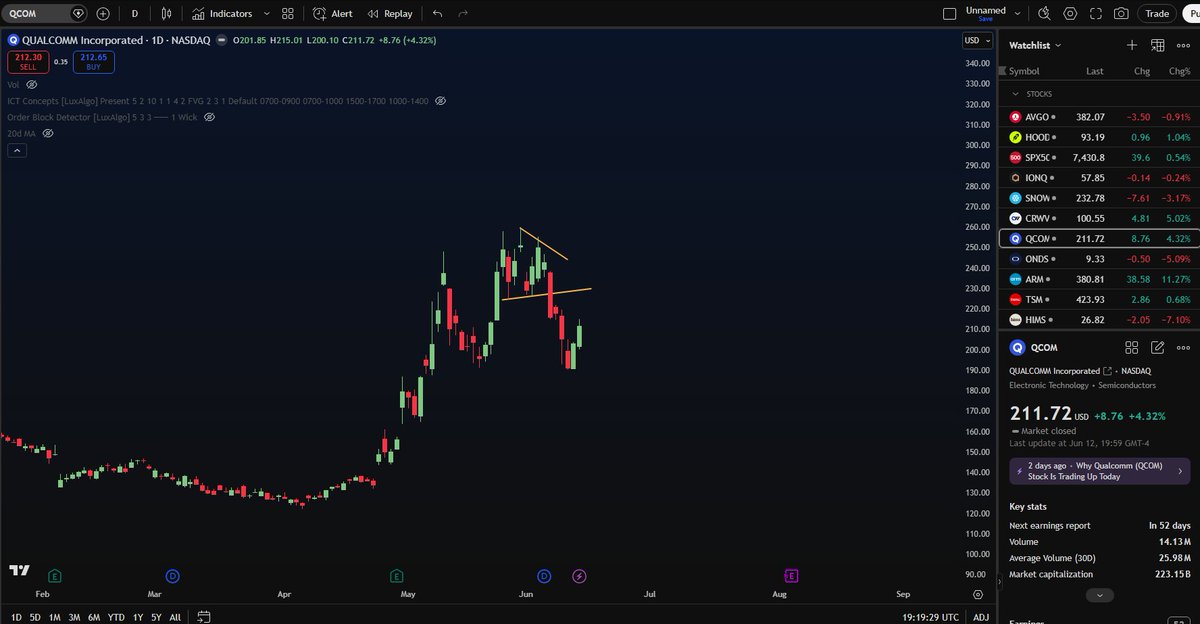This screenshot has height=624, width=1200.
Task: Select ONDS row in watchlist
Action: [x=1098, y=259]
